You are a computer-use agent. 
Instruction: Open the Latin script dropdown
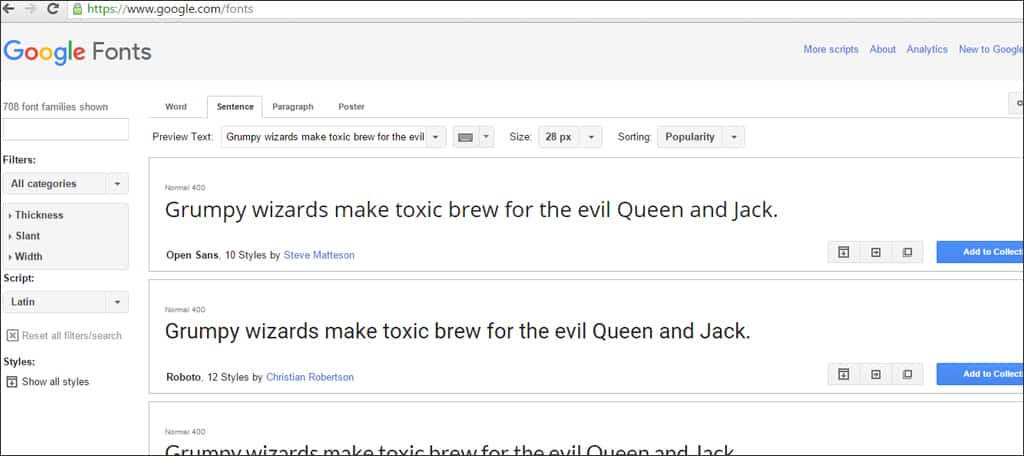tap(65, 302)
